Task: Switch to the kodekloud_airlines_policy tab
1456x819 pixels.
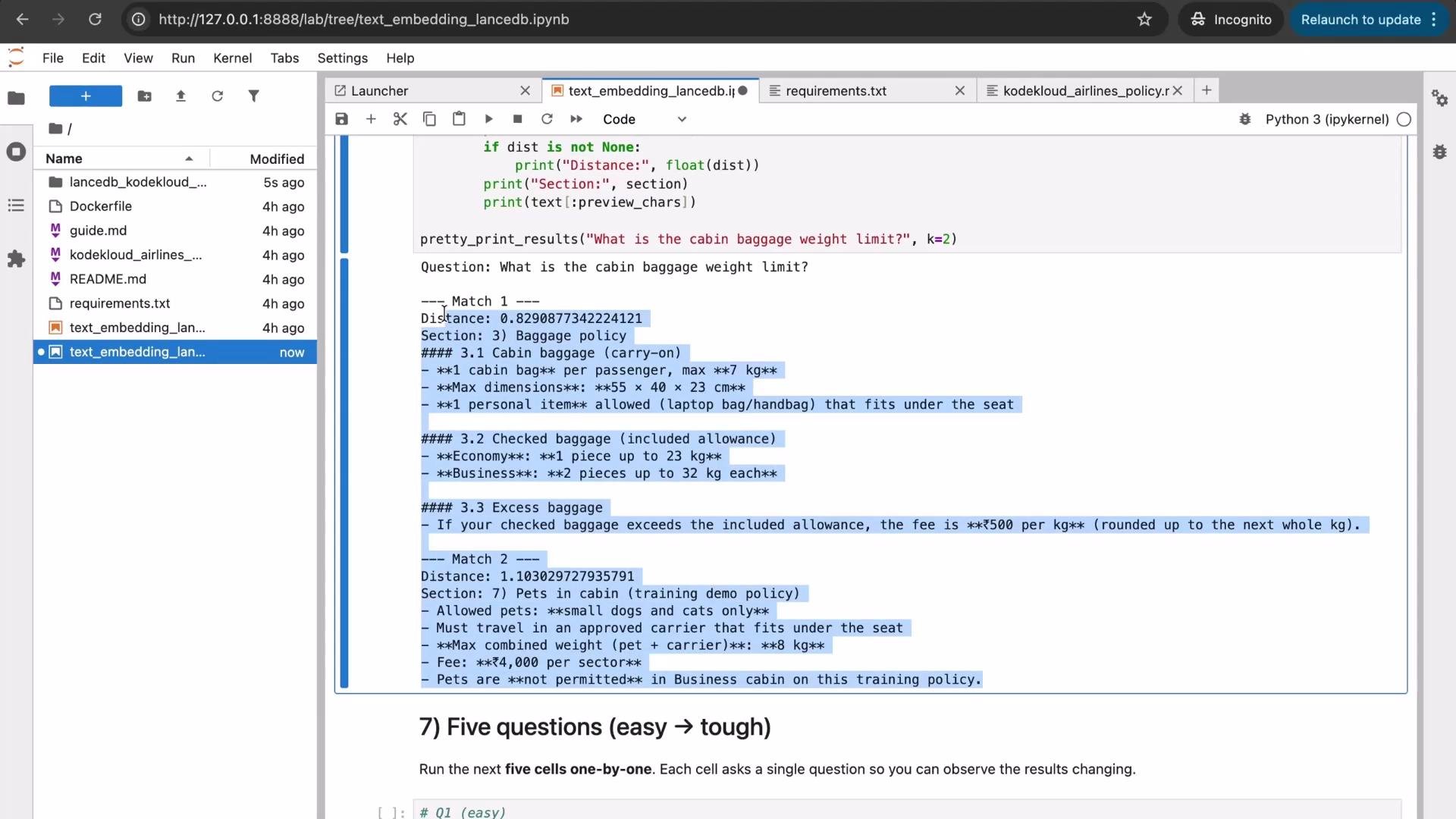Action: tap(1085, 91)
